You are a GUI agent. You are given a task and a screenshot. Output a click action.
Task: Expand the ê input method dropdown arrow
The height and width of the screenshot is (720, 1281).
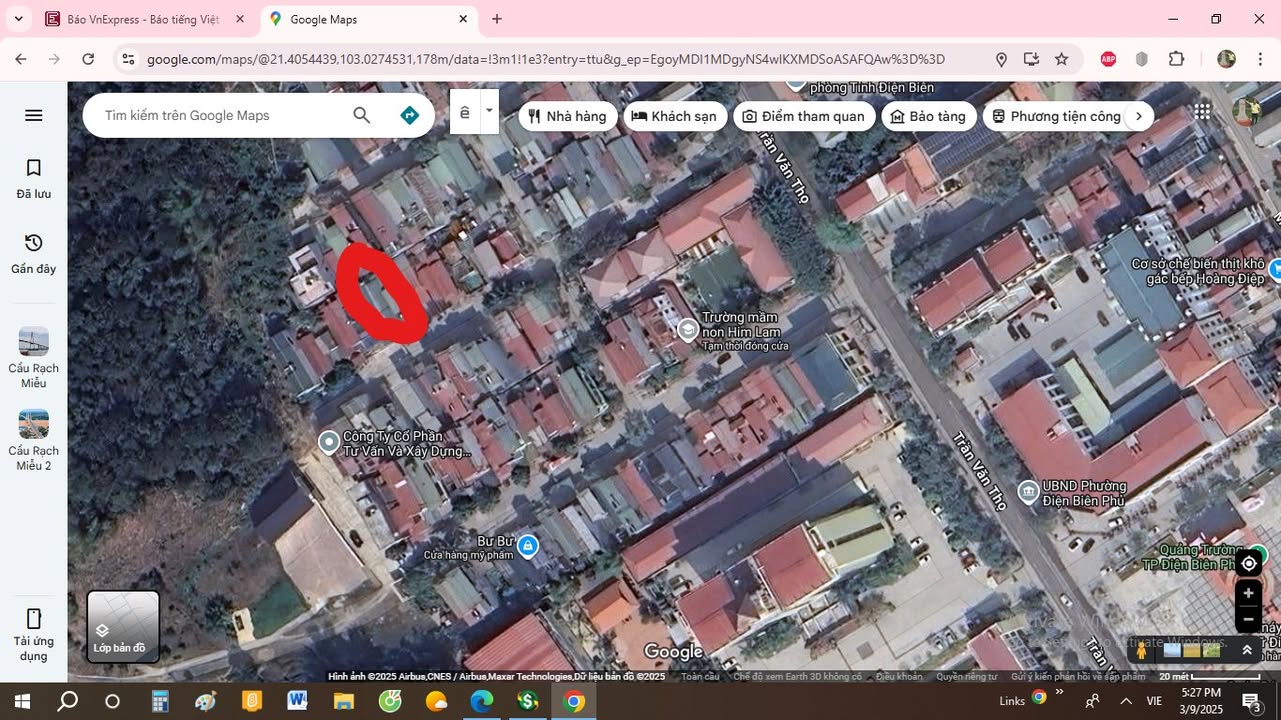pos(488,111)
